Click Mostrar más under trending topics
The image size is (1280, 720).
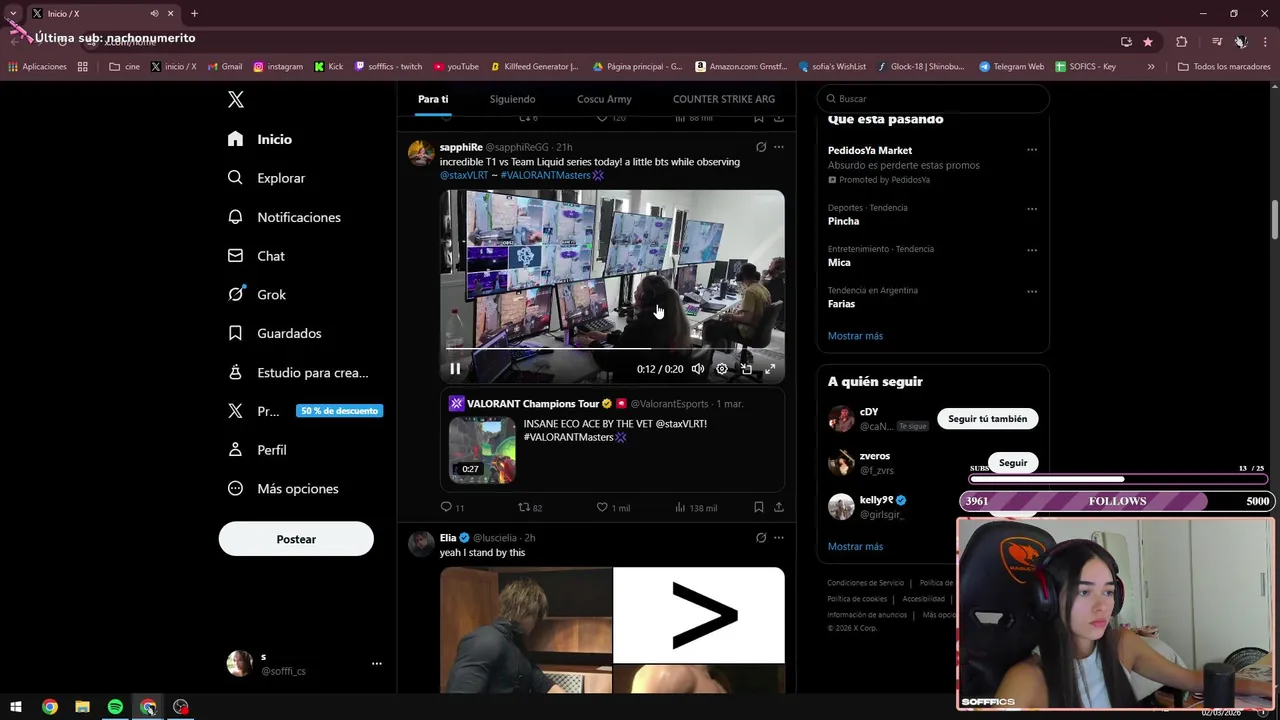pos(855,336)
